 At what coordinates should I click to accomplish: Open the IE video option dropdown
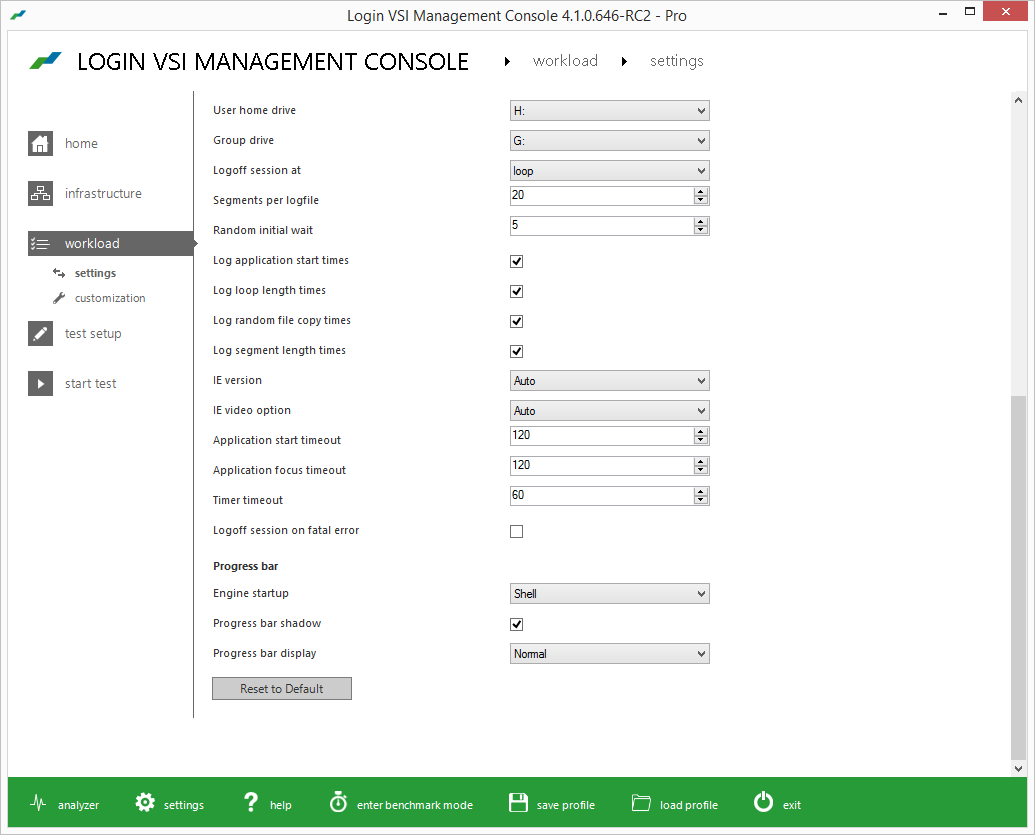click(x=609, y=411)
